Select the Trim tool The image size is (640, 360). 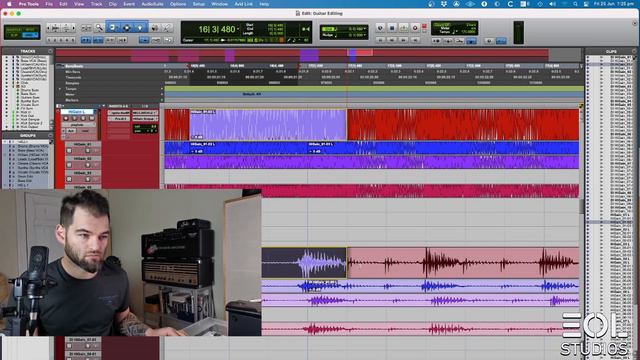click(113, 28)
